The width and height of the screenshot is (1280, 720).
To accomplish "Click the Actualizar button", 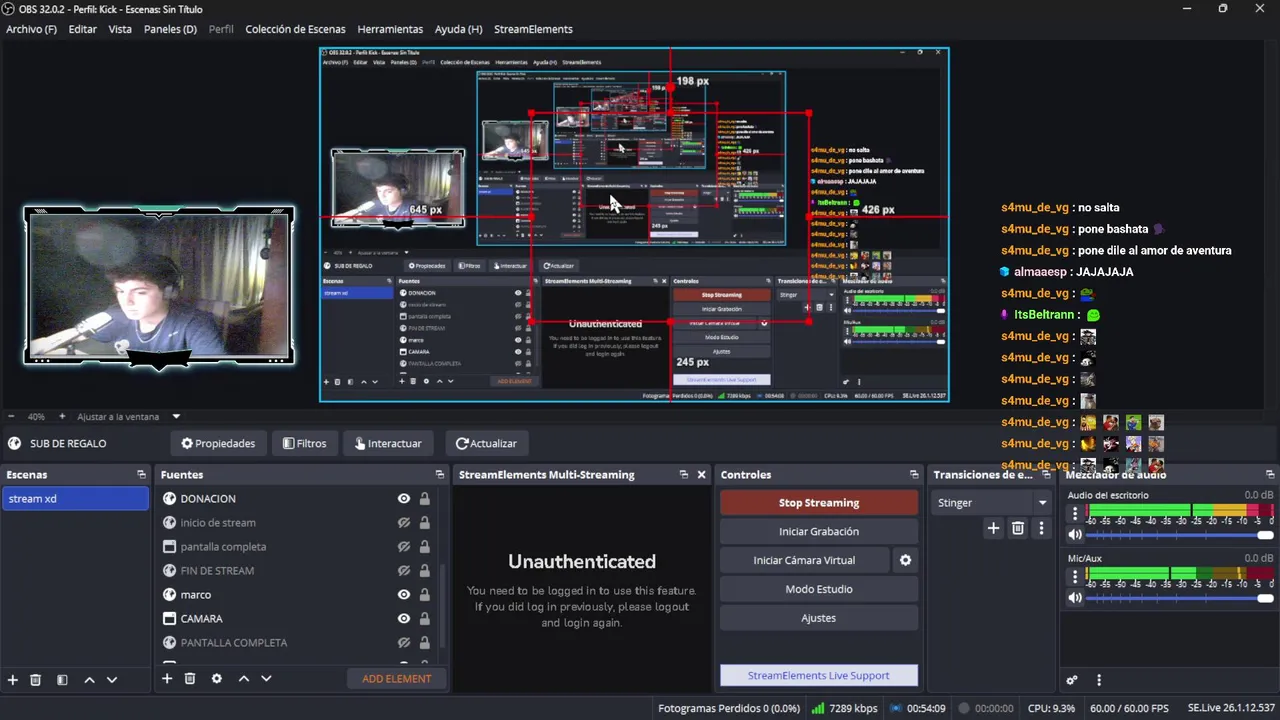I will click(486, 443).
